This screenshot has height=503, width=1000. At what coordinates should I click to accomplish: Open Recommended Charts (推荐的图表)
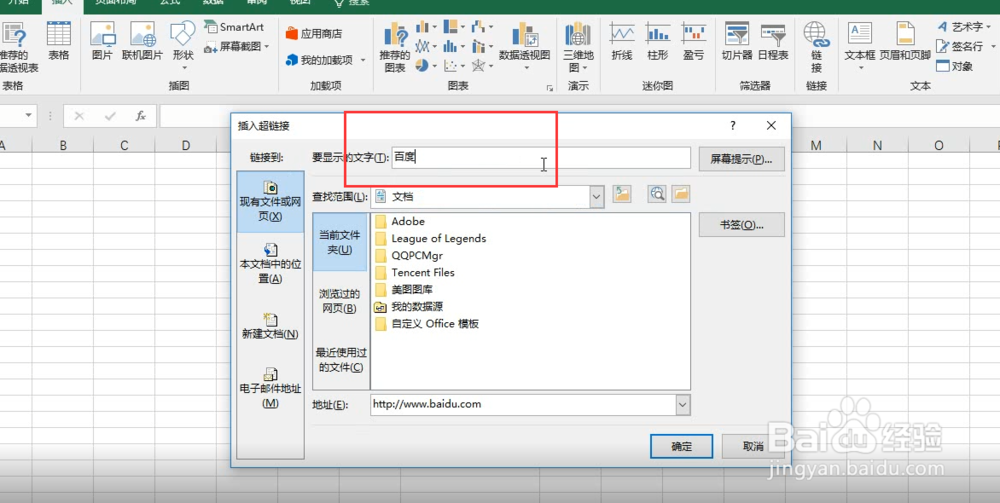point(395,47)
